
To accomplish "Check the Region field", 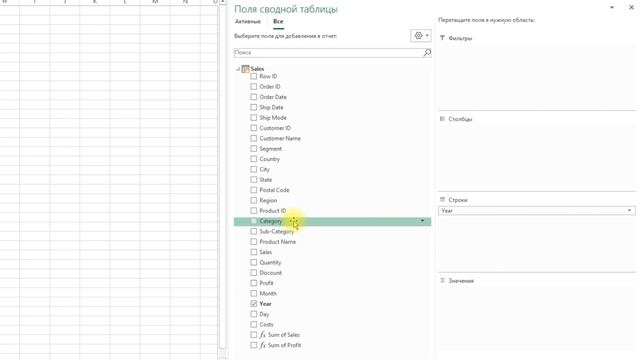I will click(x=253, y=200).
